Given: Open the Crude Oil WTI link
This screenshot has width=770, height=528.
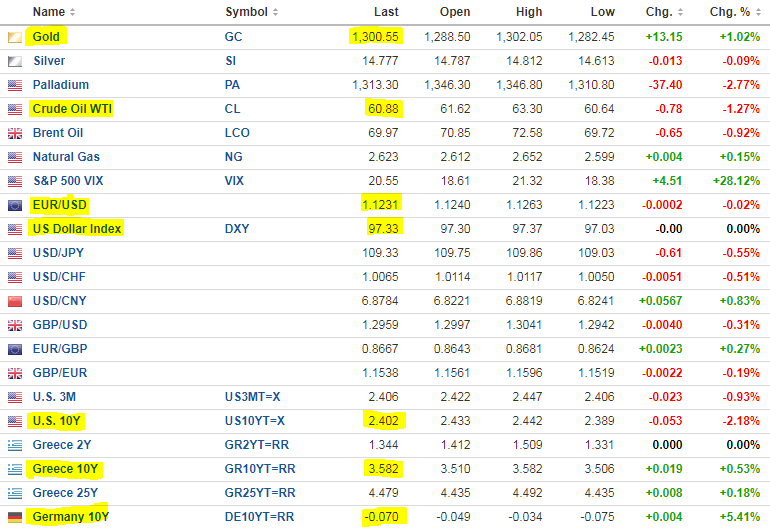Looking at the screenshot, I should [72, 109].
